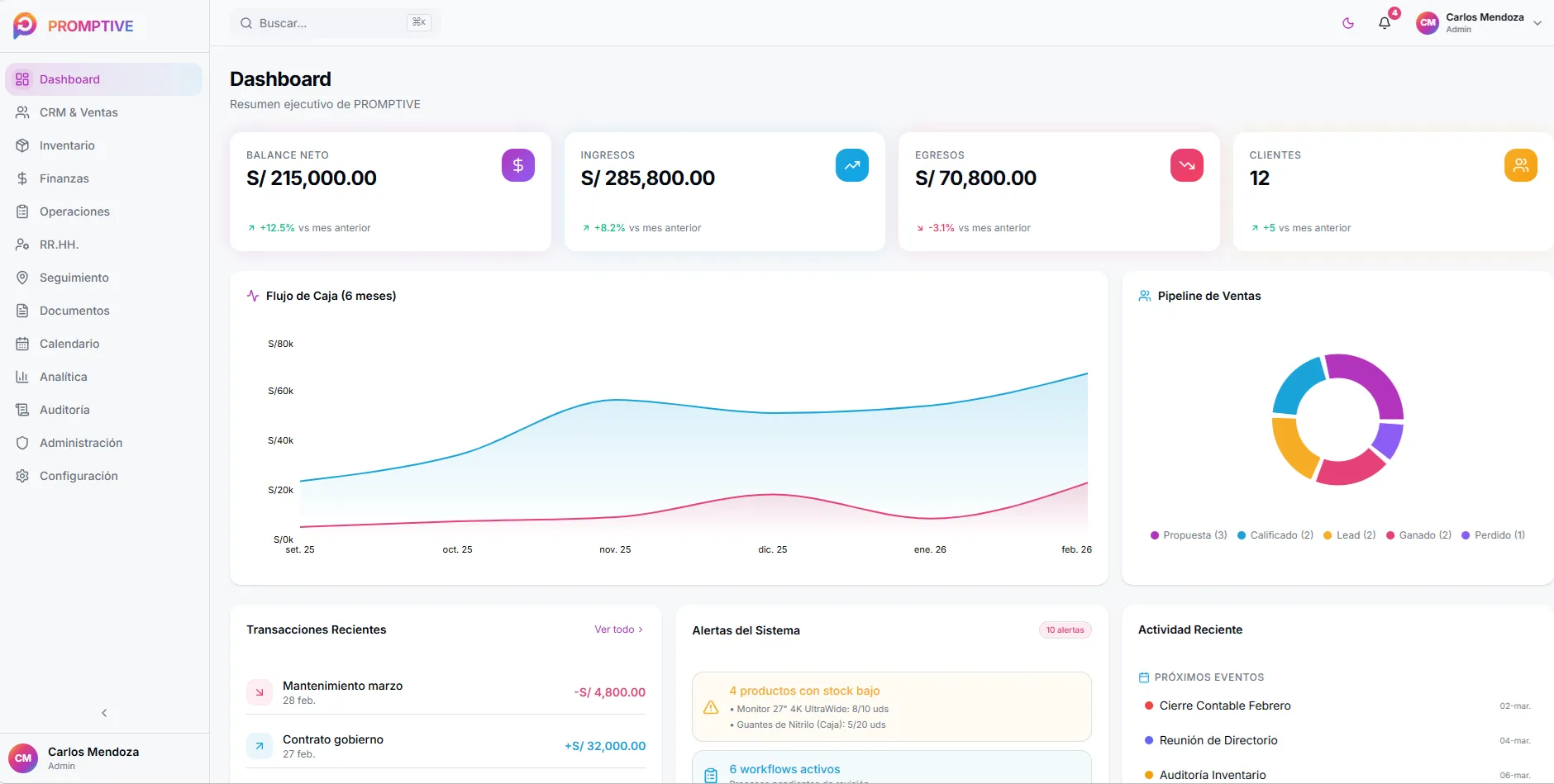Viewport: 1554px width, 784px height.
Task: Toggle dark mode with the moon icon
Action: point(1347,23)
